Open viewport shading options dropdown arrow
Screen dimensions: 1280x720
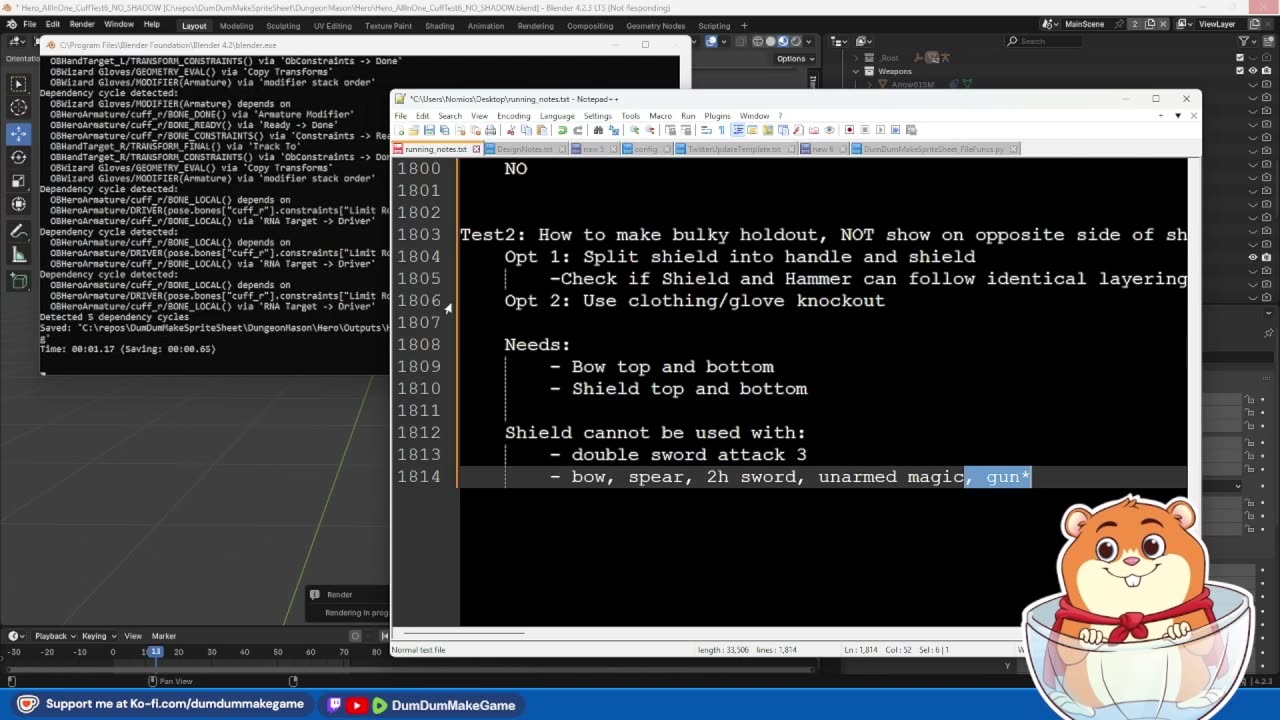[808, 41]
